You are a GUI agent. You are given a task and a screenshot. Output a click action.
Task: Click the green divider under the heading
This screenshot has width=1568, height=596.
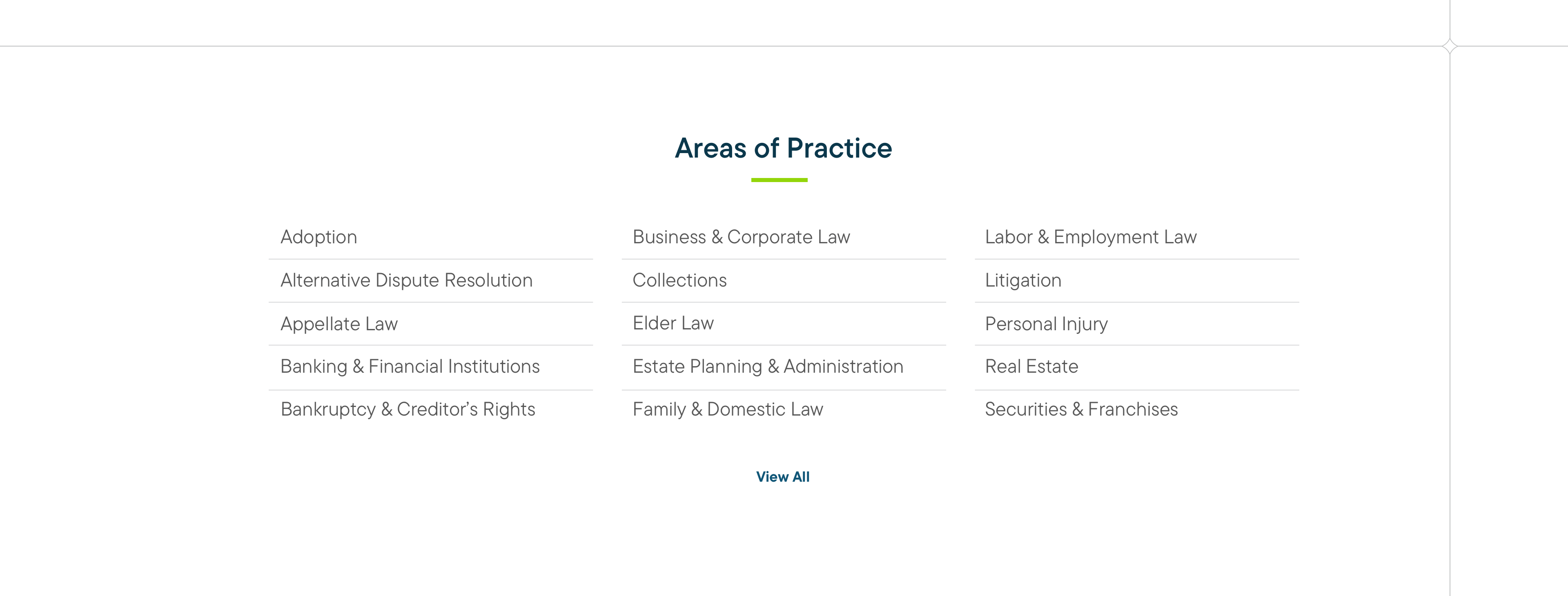[780, 179]
